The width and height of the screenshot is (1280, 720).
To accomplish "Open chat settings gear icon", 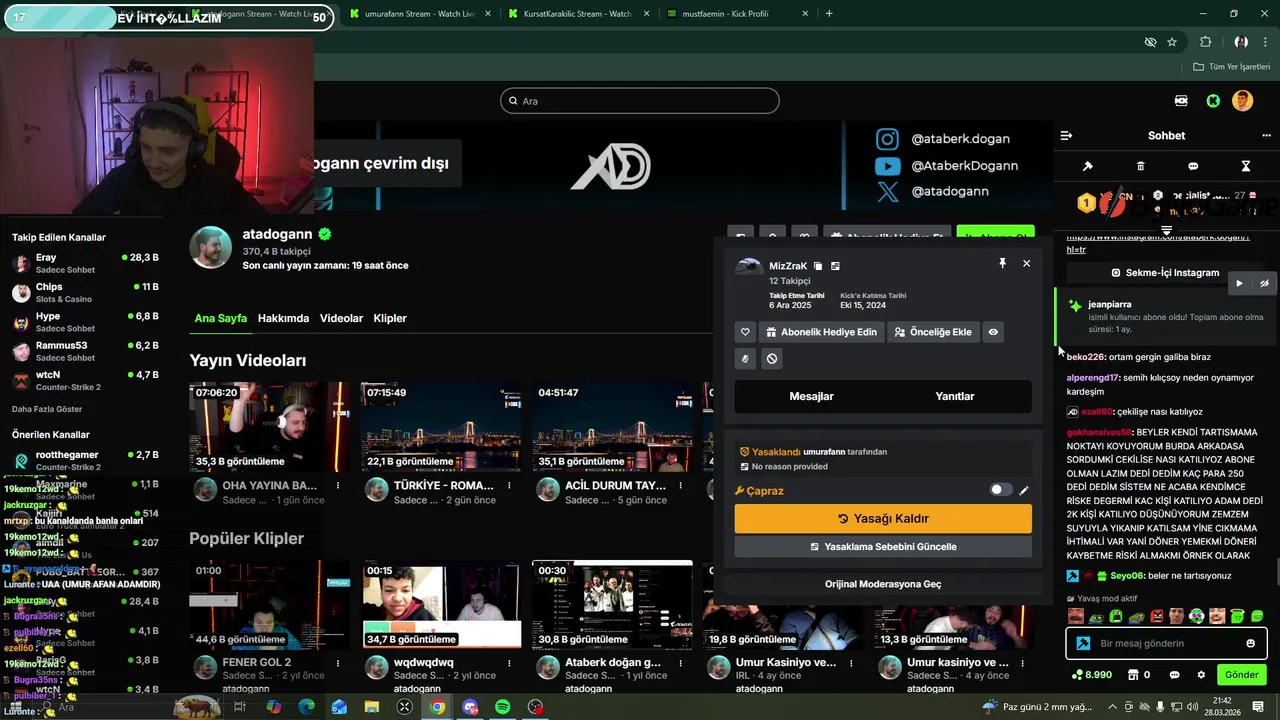I will pos(1201,675).
